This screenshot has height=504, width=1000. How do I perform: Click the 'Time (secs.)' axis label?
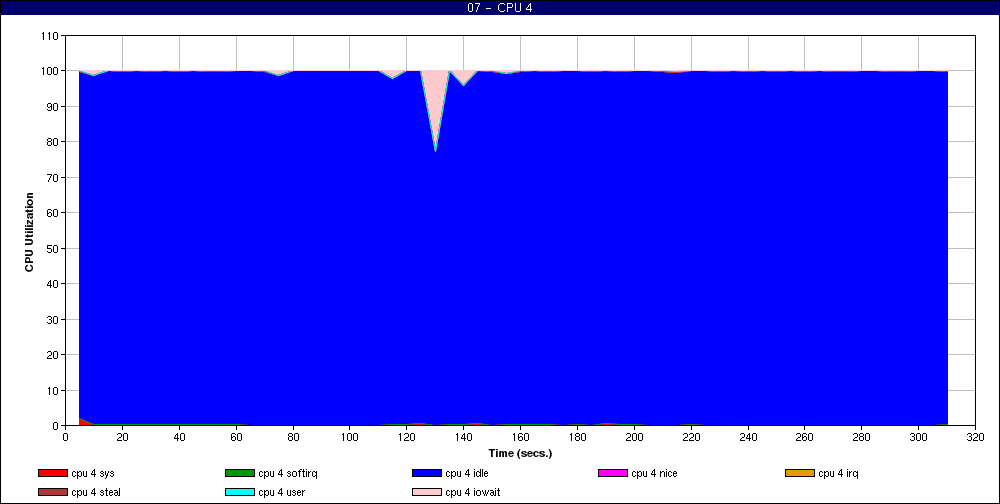(520, 454)
